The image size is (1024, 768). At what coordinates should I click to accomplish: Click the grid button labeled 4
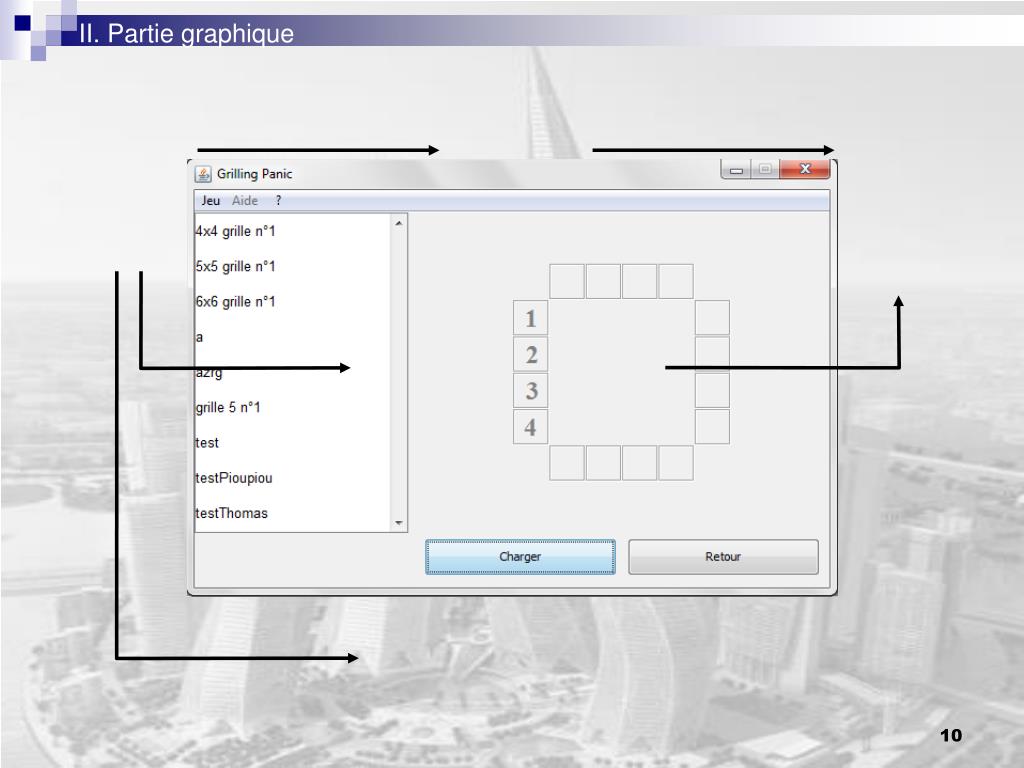(x=530, y=427)
